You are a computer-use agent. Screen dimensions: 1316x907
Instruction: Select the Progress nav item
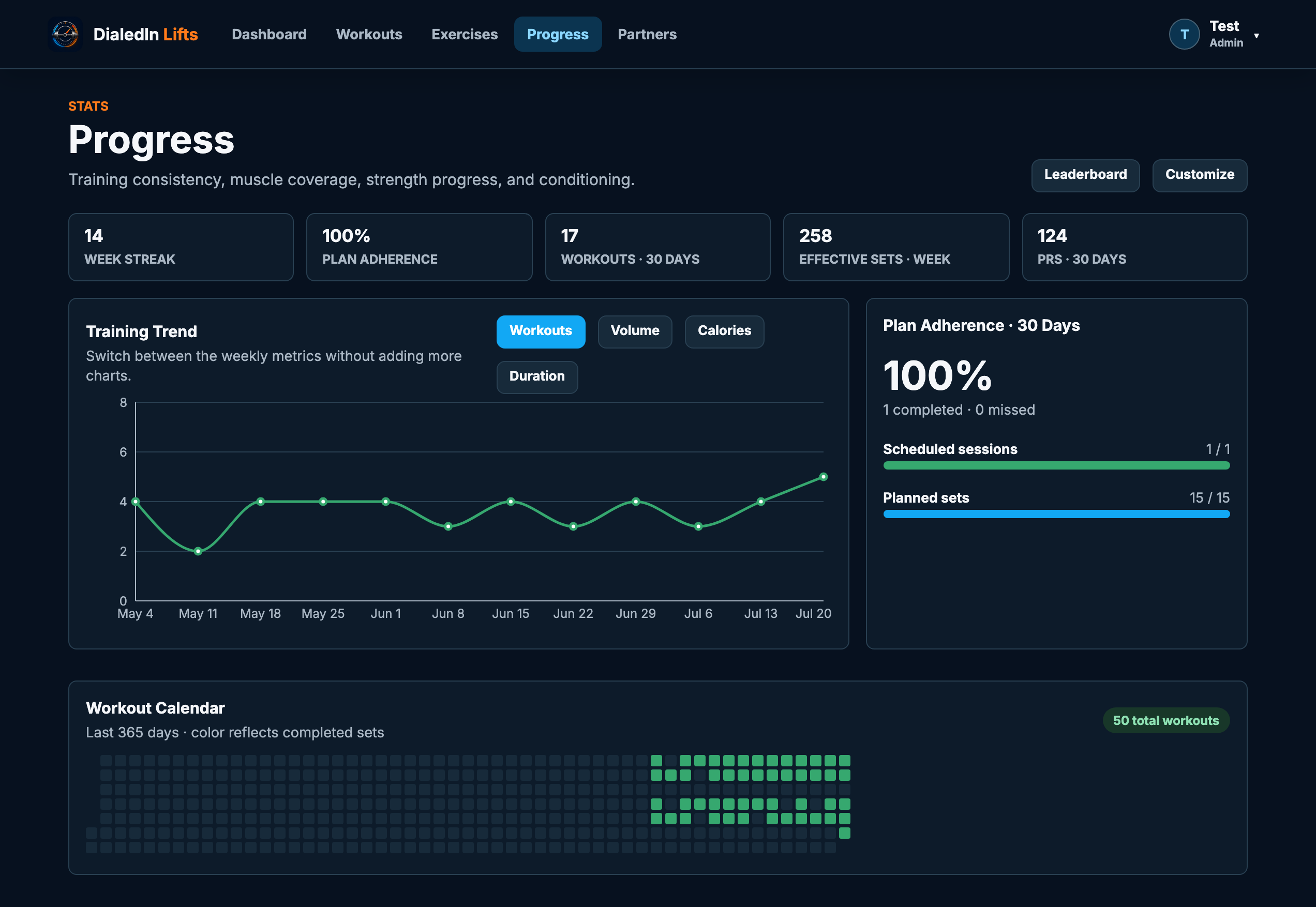tap(558, 34)
